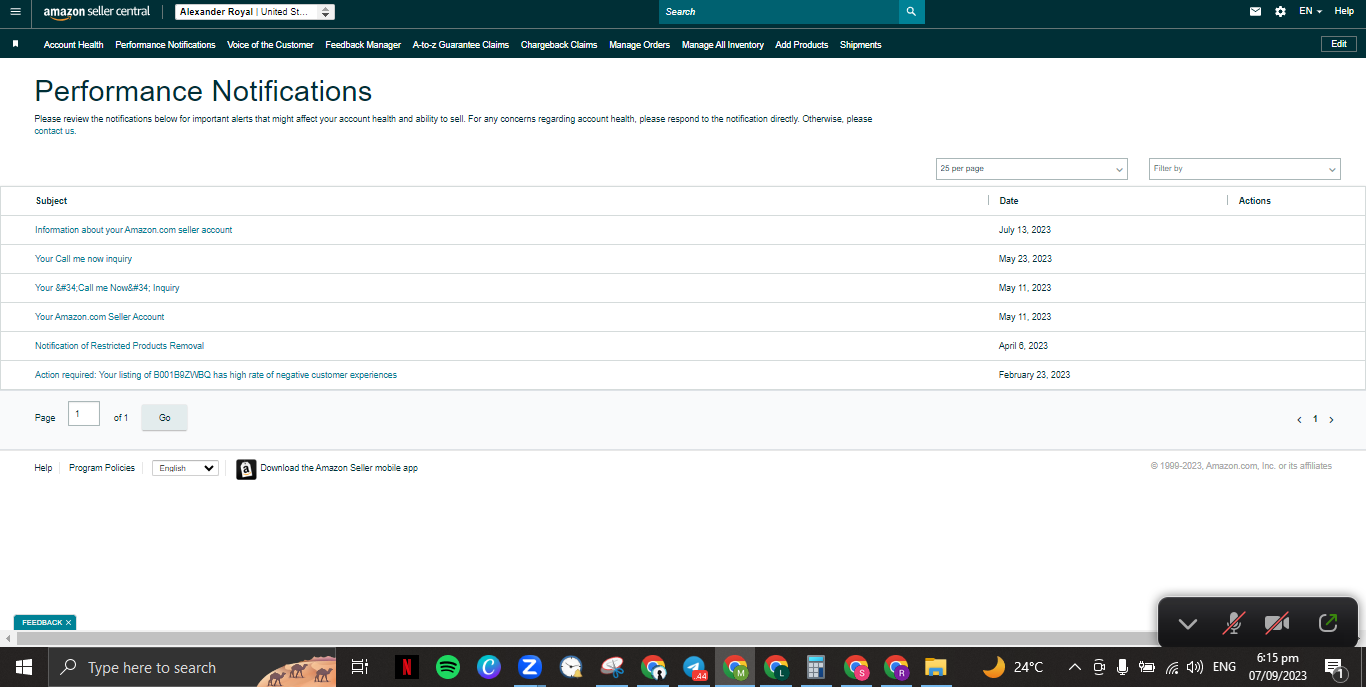This screenshot has width=1366, height=687.
Task: Open File Explorer from the taskbar
Action: [x=935, y=667]
